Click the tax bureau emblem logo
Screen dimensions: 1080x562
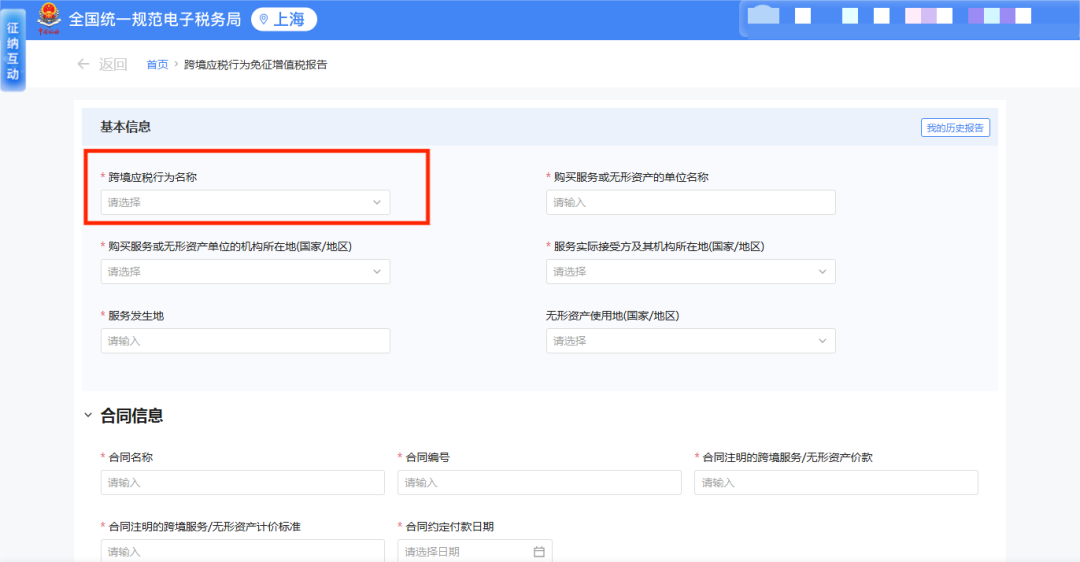pyautogui.click(x=49, y=18)
